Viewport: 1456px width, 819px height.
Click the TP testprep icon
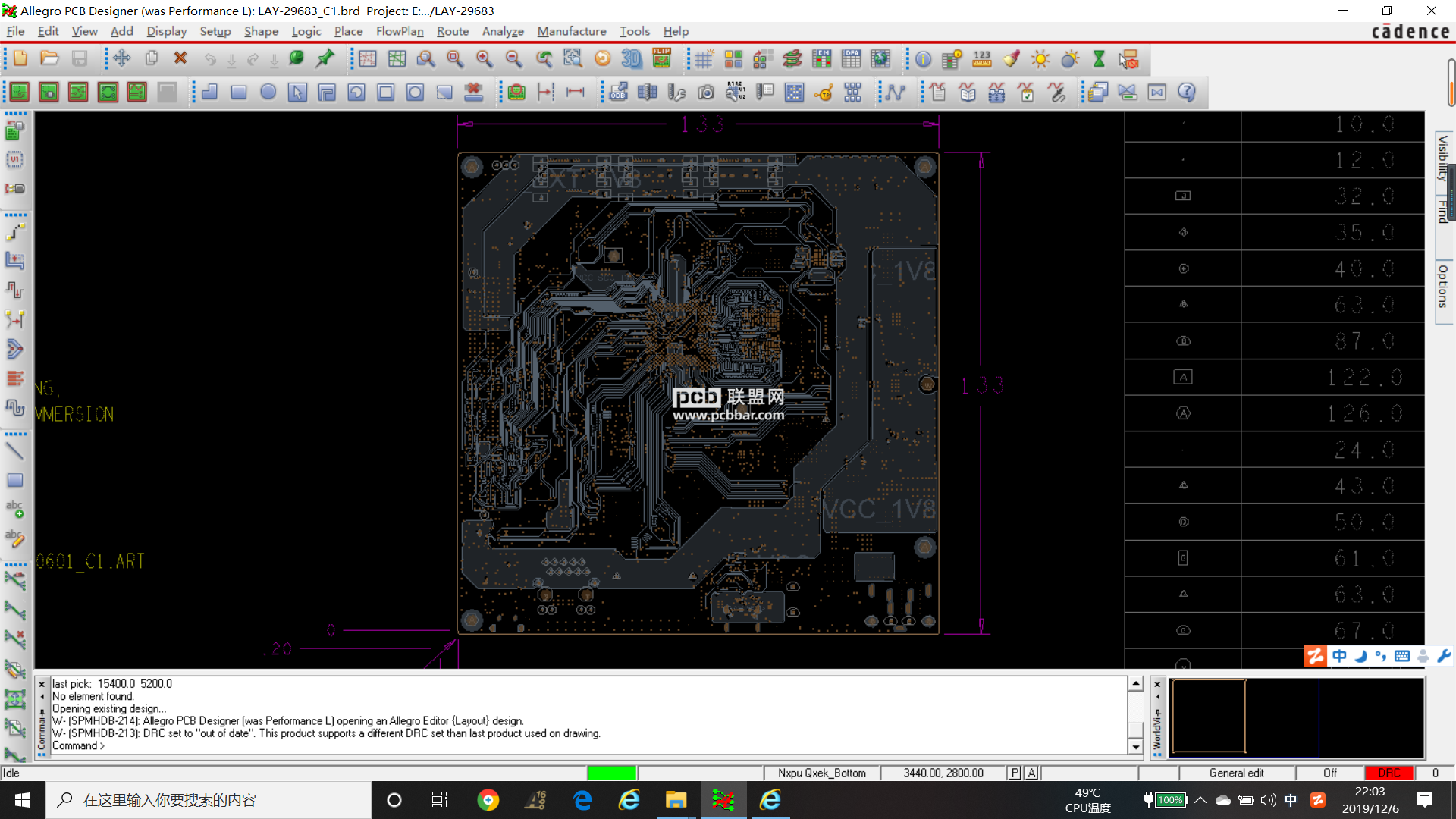824,93
